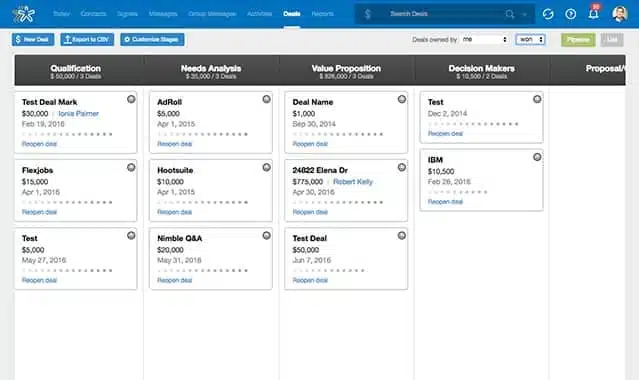Click Reopen deal on Flexjobs card
The image size is (639, 380).
pos(39,212)
